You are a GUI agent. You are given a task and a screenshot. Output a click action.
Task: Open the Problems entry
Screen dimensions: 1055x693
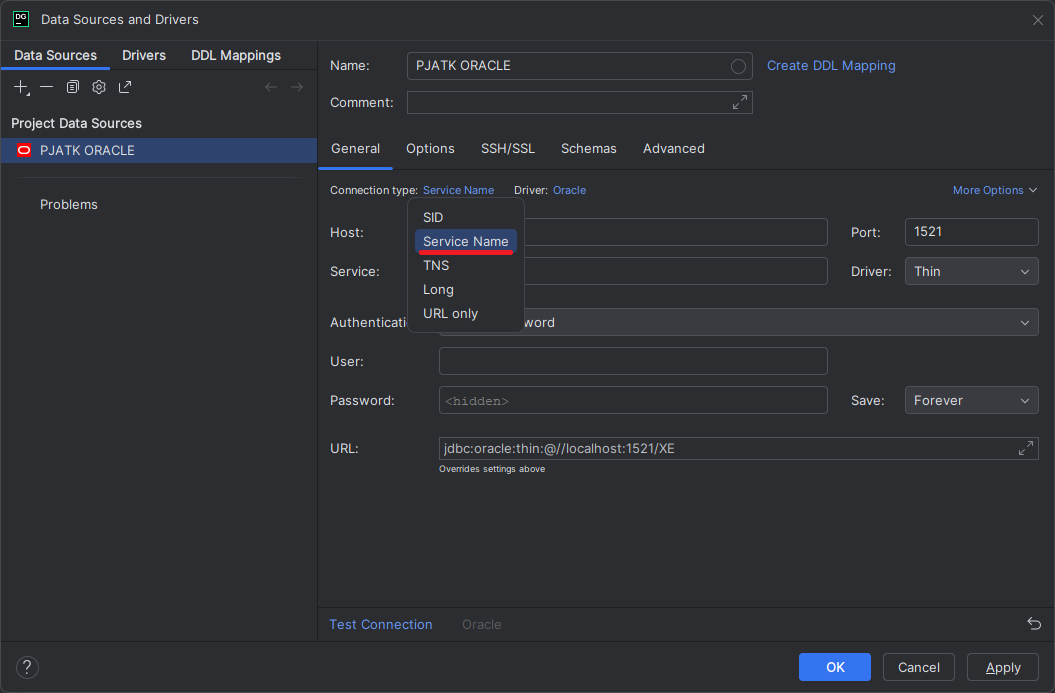coord(69,205)
